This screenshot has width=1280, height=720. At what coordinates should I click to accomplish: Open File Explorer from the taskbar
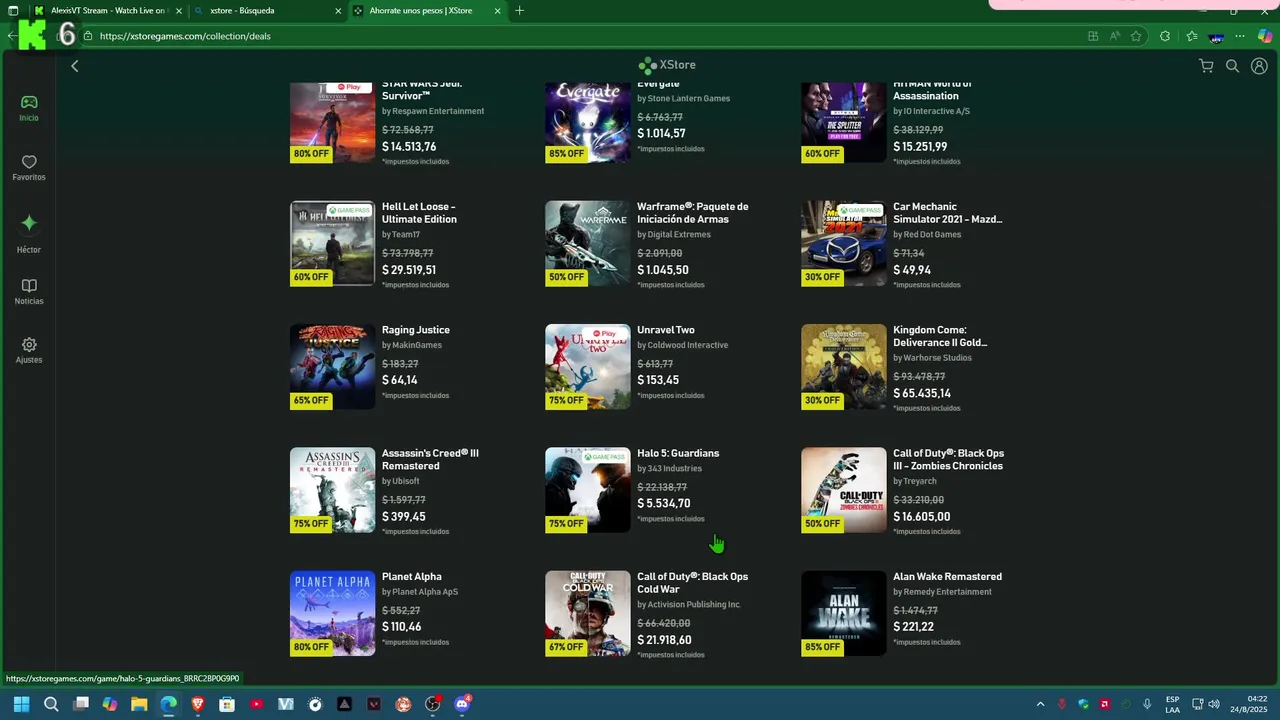pos(139,704)
